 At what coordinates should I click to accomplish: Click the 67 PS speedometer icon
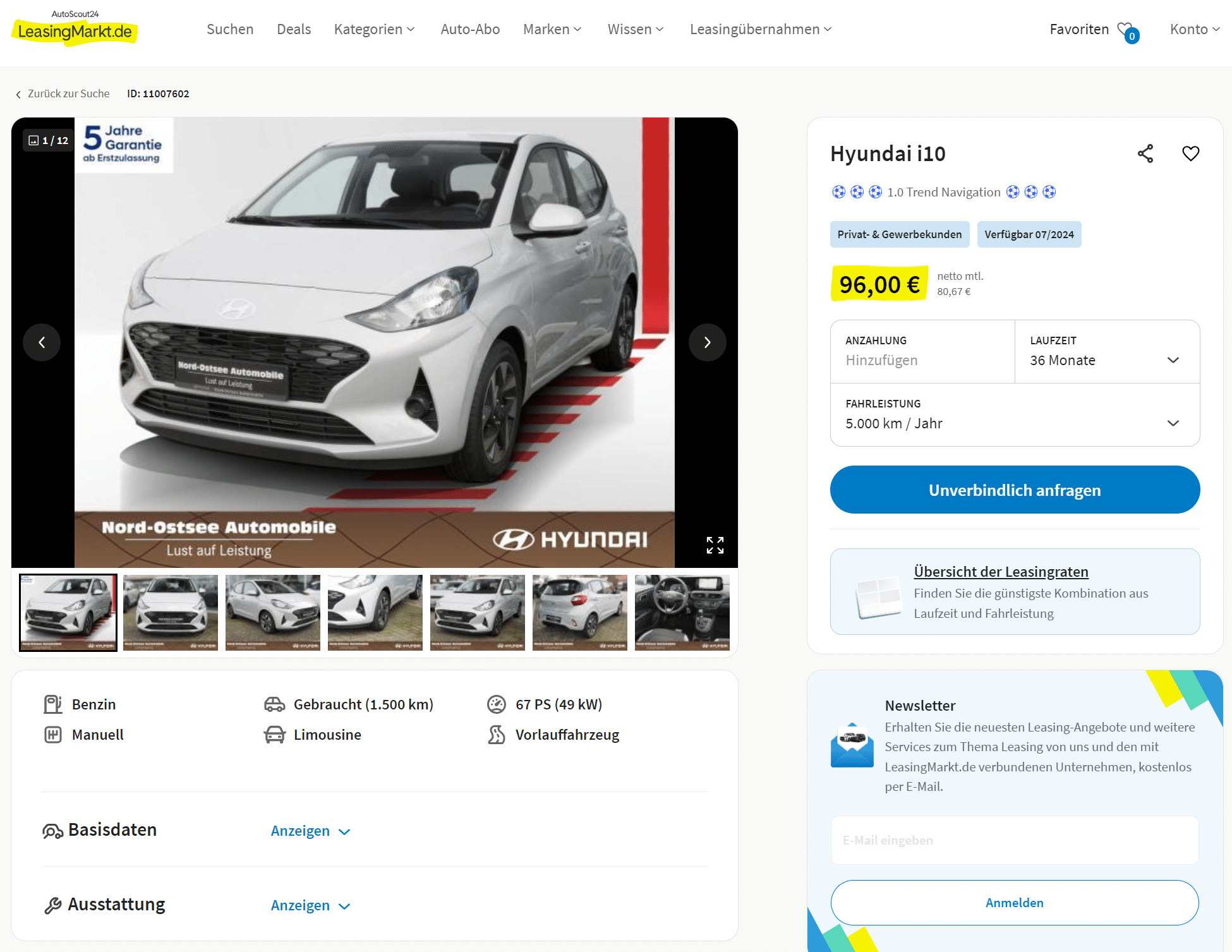click(x=497, y=704)
